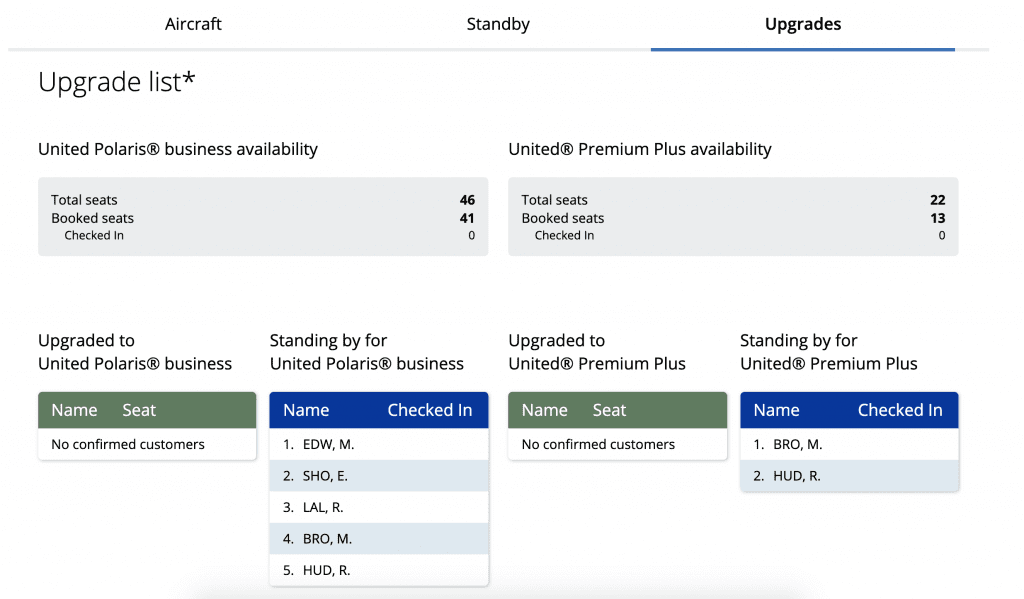The width and height of the screenshot is (1024, 599).
Task: Select Polaris standby row 5 HUD, R.
Action: [x=379, y=570]
